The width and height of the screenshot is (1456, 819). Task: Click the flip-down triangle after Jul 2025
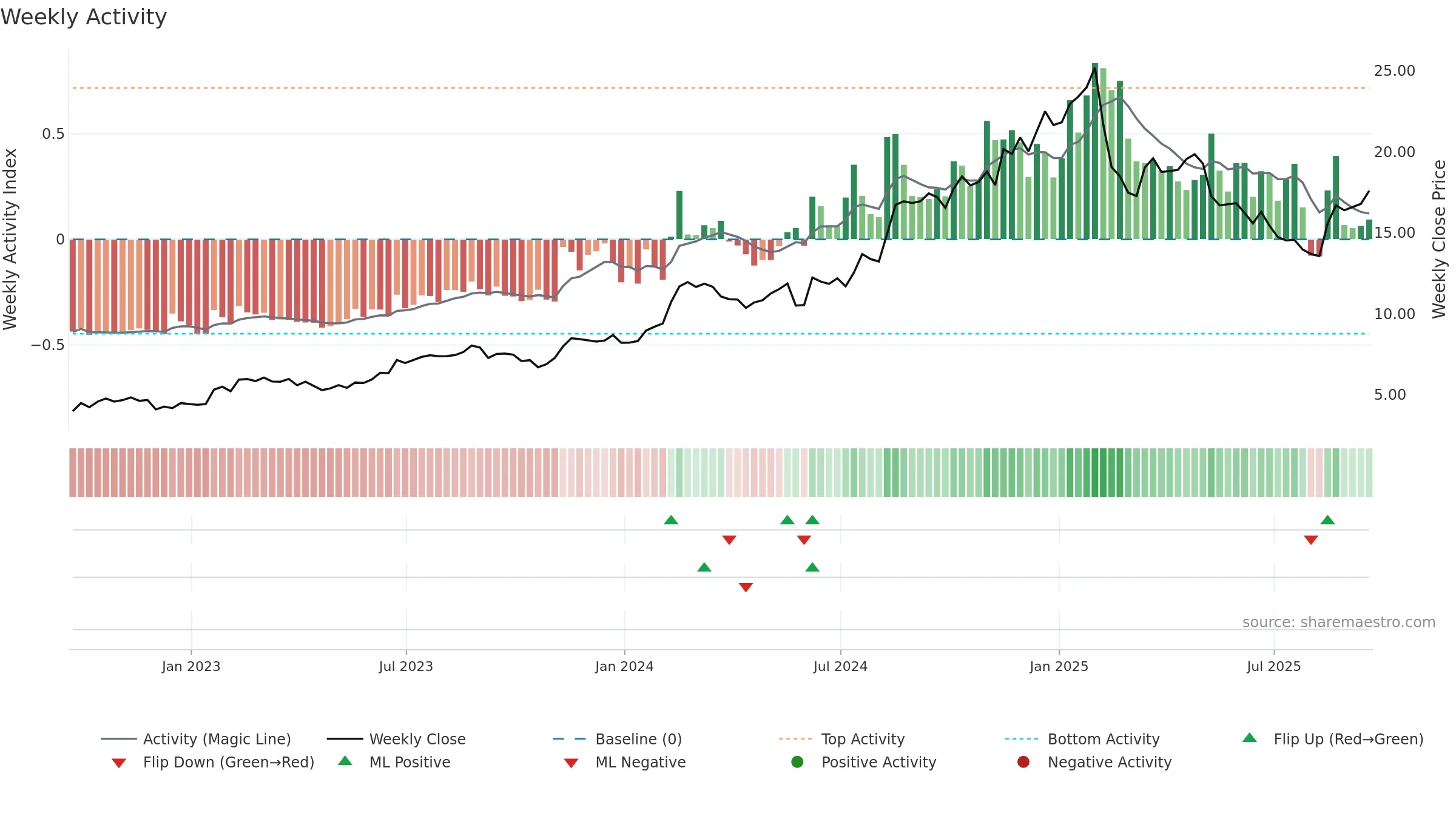tap(1311, 540)
